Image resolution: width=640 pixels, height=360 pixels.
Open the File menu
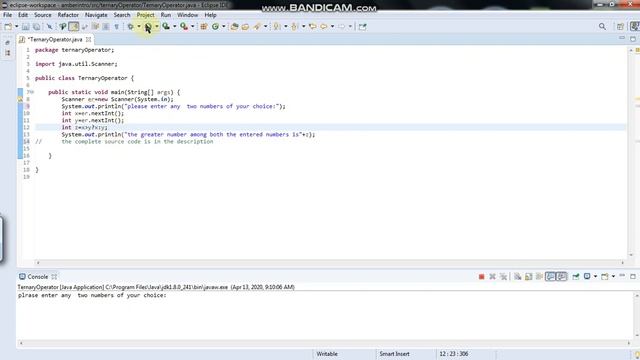(7, 15)
